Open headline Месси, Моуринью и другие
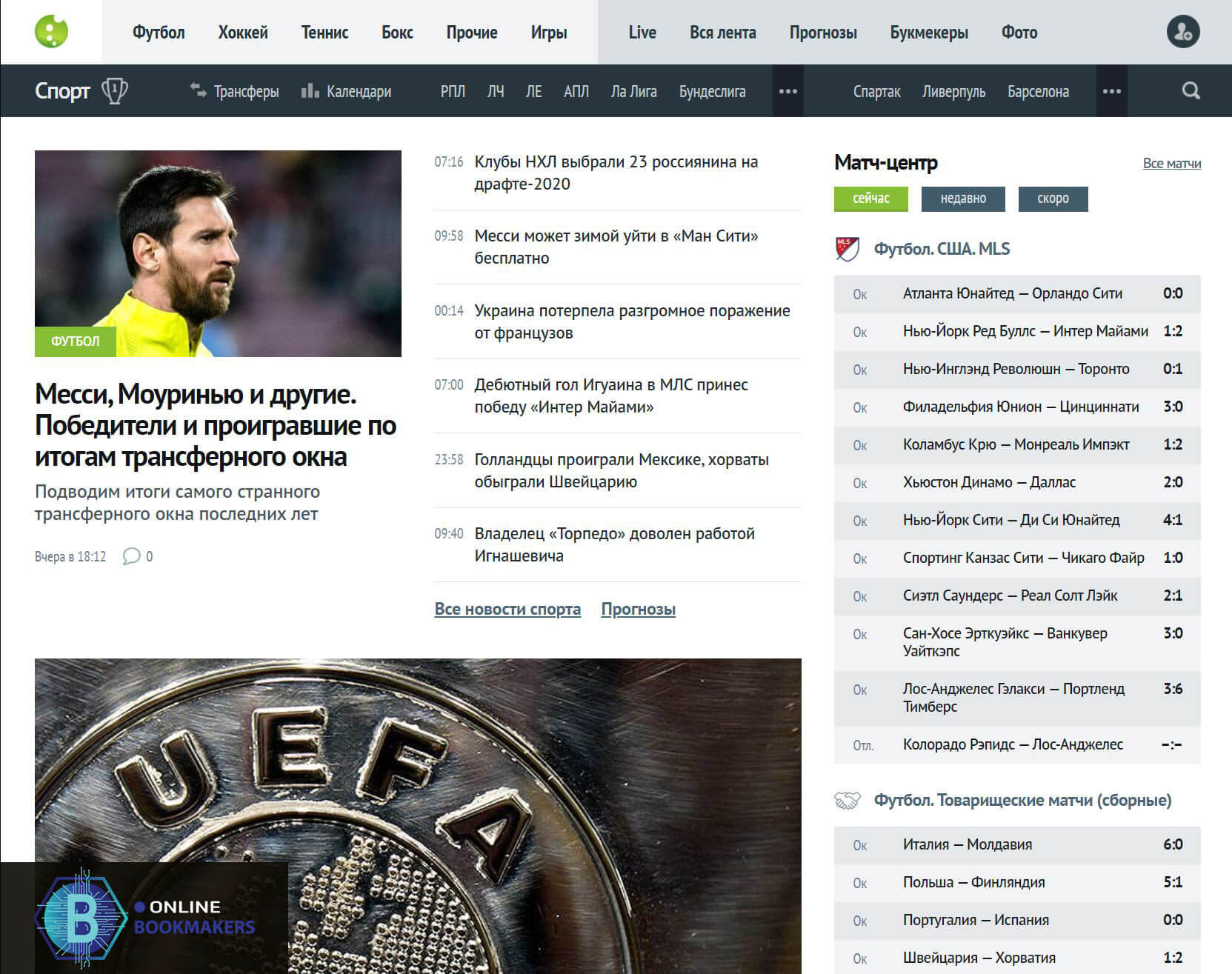The image size is (1232, 974). [x=216, y=425]
